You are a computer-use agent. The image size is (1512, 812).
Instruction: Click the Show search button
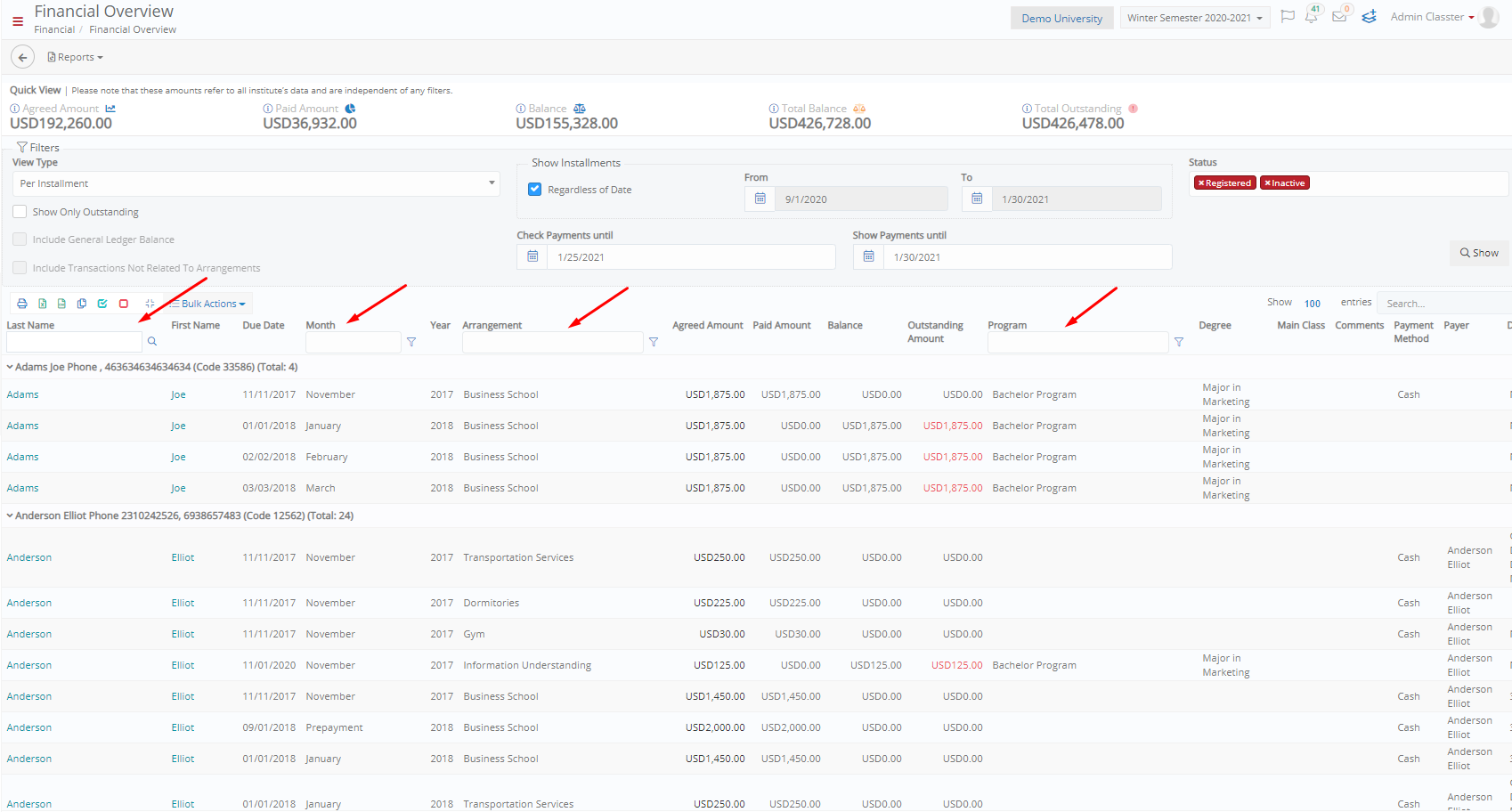1479,253
